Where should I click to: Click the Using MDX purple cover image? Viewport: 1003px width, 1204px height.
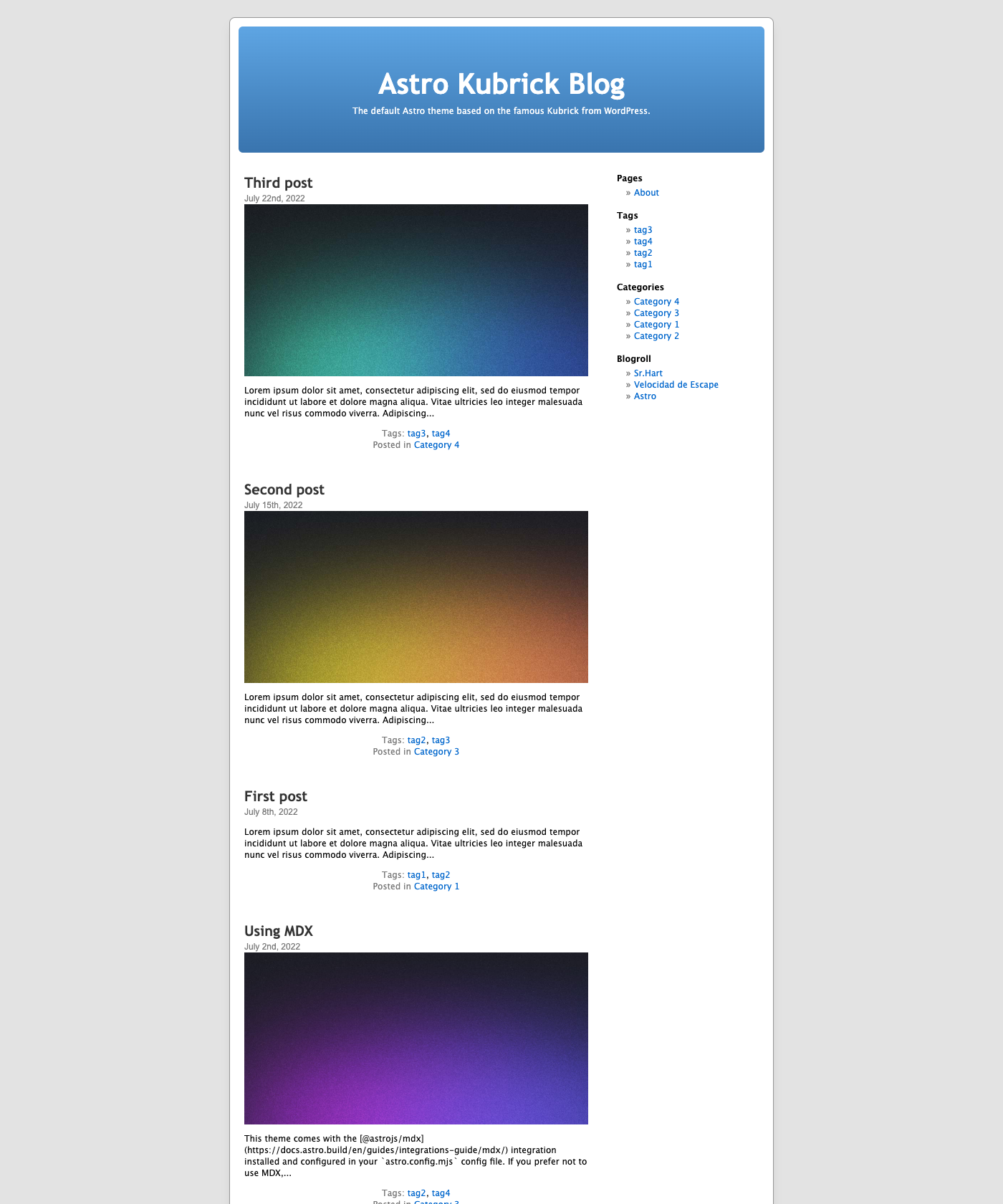point(416,1038)
